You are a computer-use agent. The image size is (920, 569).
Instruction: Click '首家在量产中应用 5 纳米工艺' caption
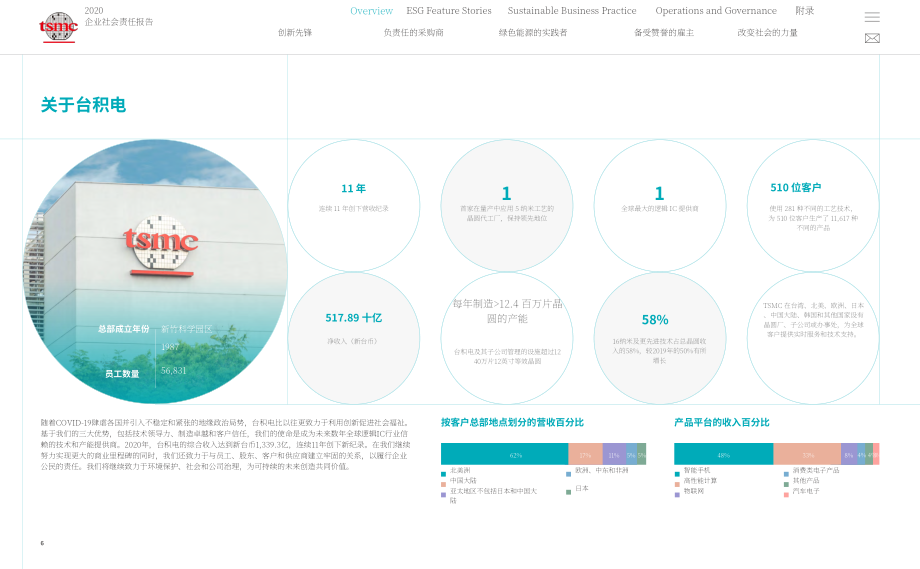click(507, 213)
